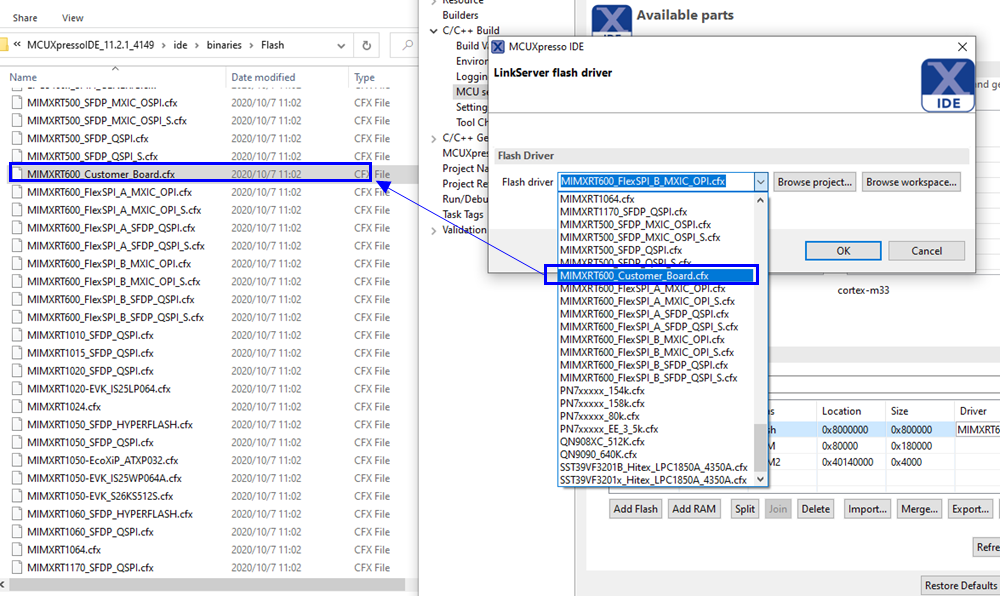Select Task Tags in the properties tree

point(463,215)
